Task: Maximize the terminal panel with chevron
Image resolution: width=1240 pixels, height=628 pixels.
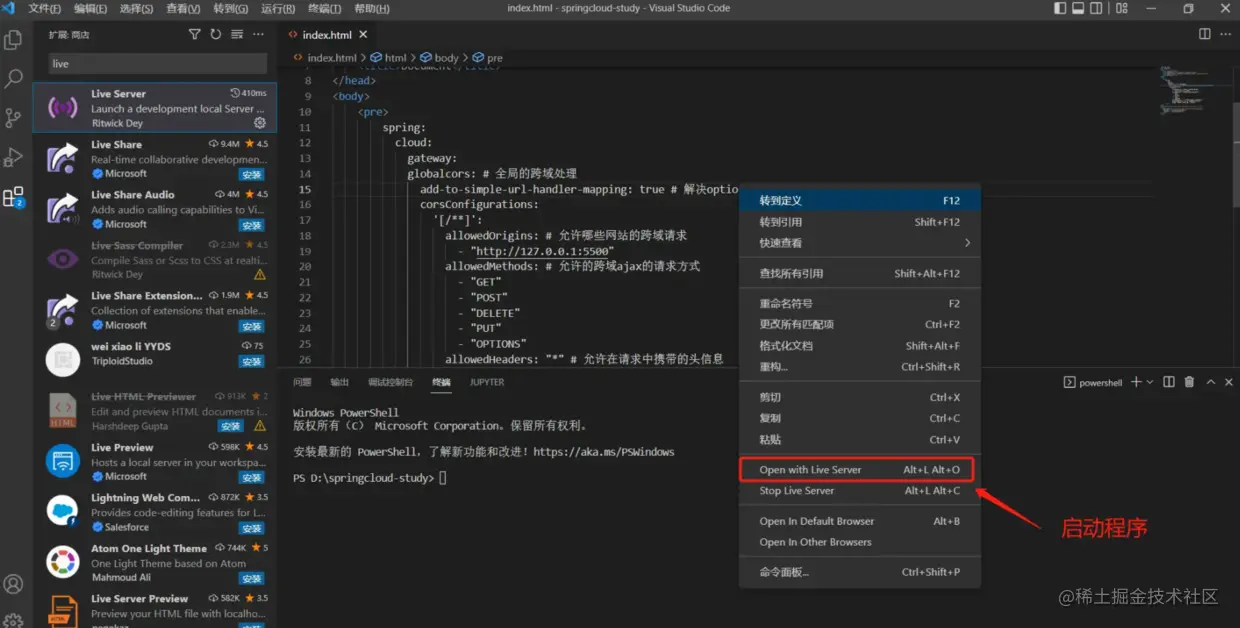Action: coord(1211,382)
